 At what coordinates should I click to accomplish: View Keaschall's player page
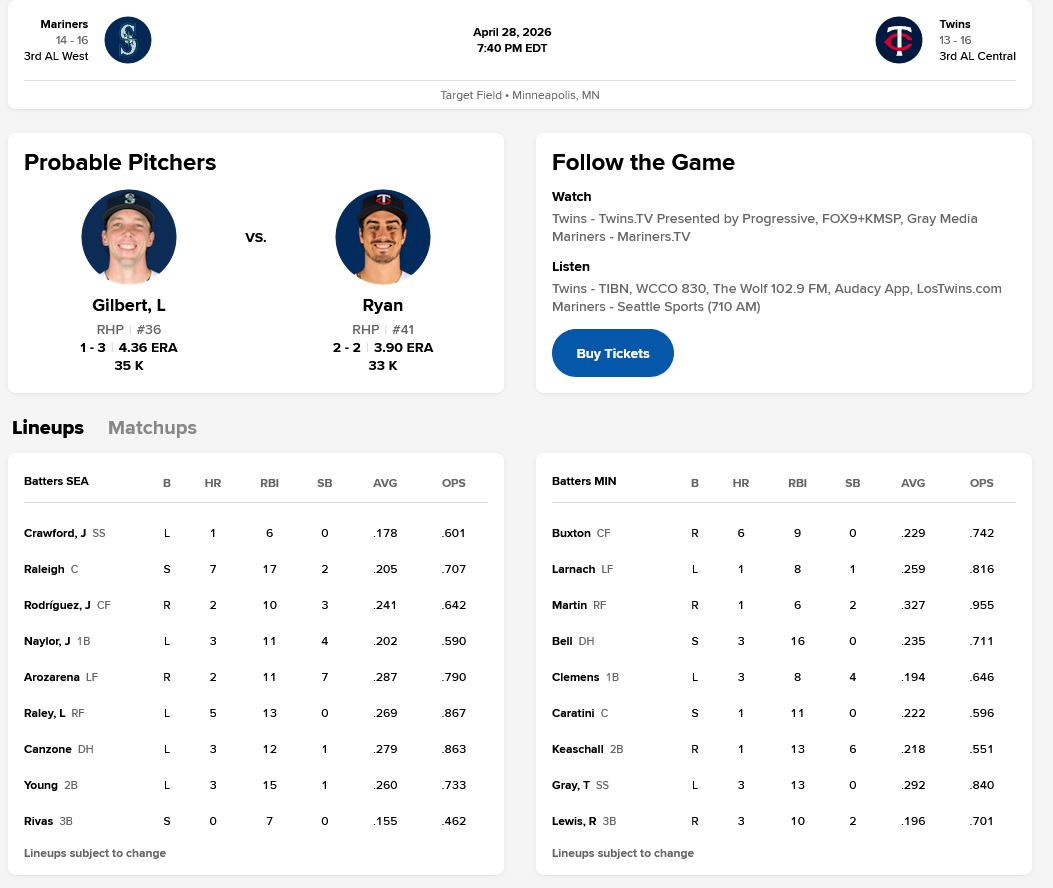click(x=575, y=749)
